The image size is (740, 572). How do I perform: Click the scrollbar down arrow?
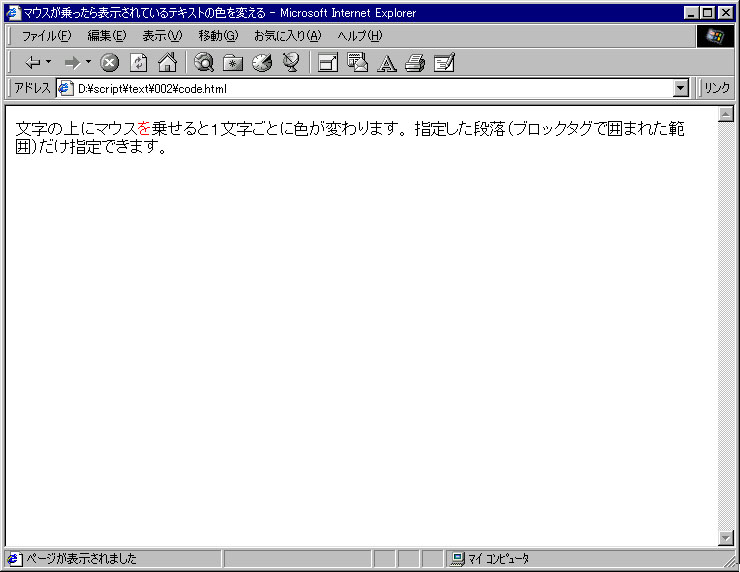click(x=726, y=538)
